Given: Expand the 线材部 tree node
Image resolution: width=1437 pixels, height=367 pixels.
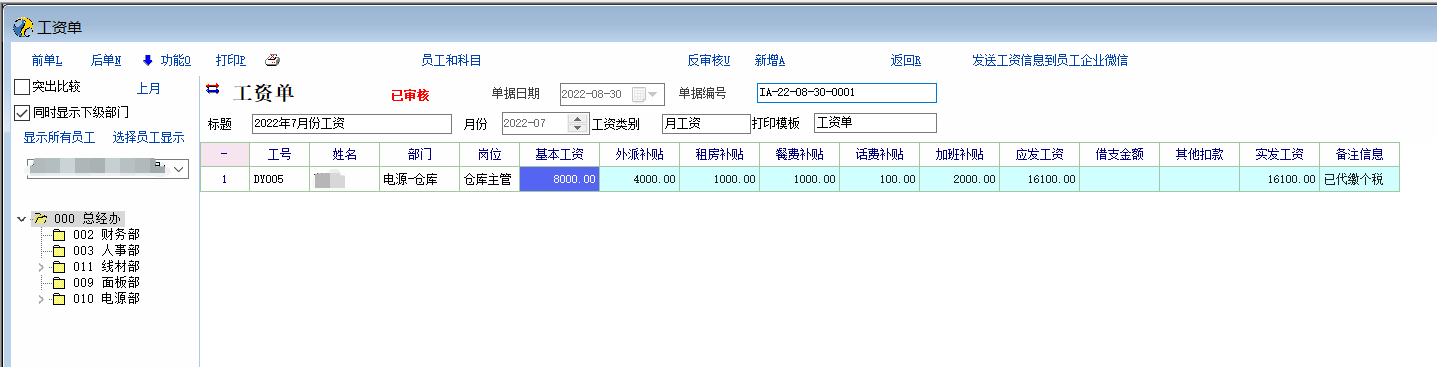Looking at the screenshot, I should click(41, 267).
